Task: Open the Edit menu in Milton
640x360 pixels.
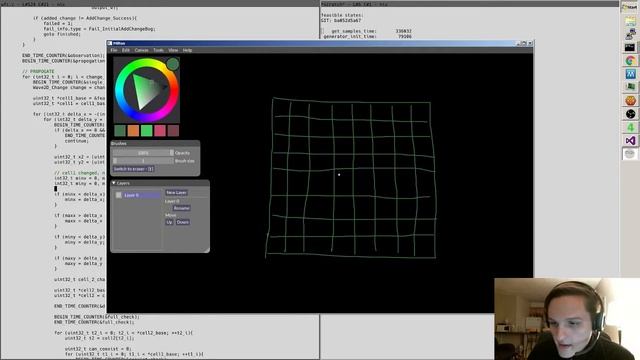Action: tap(126, 50)
